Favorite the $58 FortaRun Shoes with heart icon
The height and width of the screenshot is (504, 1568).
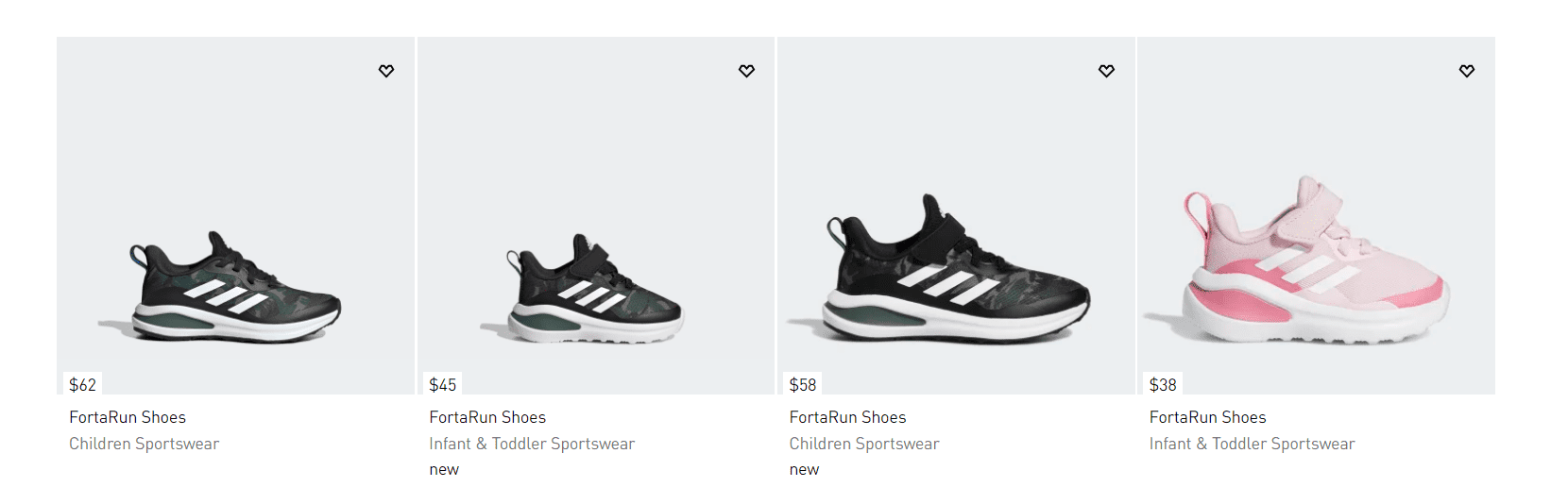tap(1106, 71)
